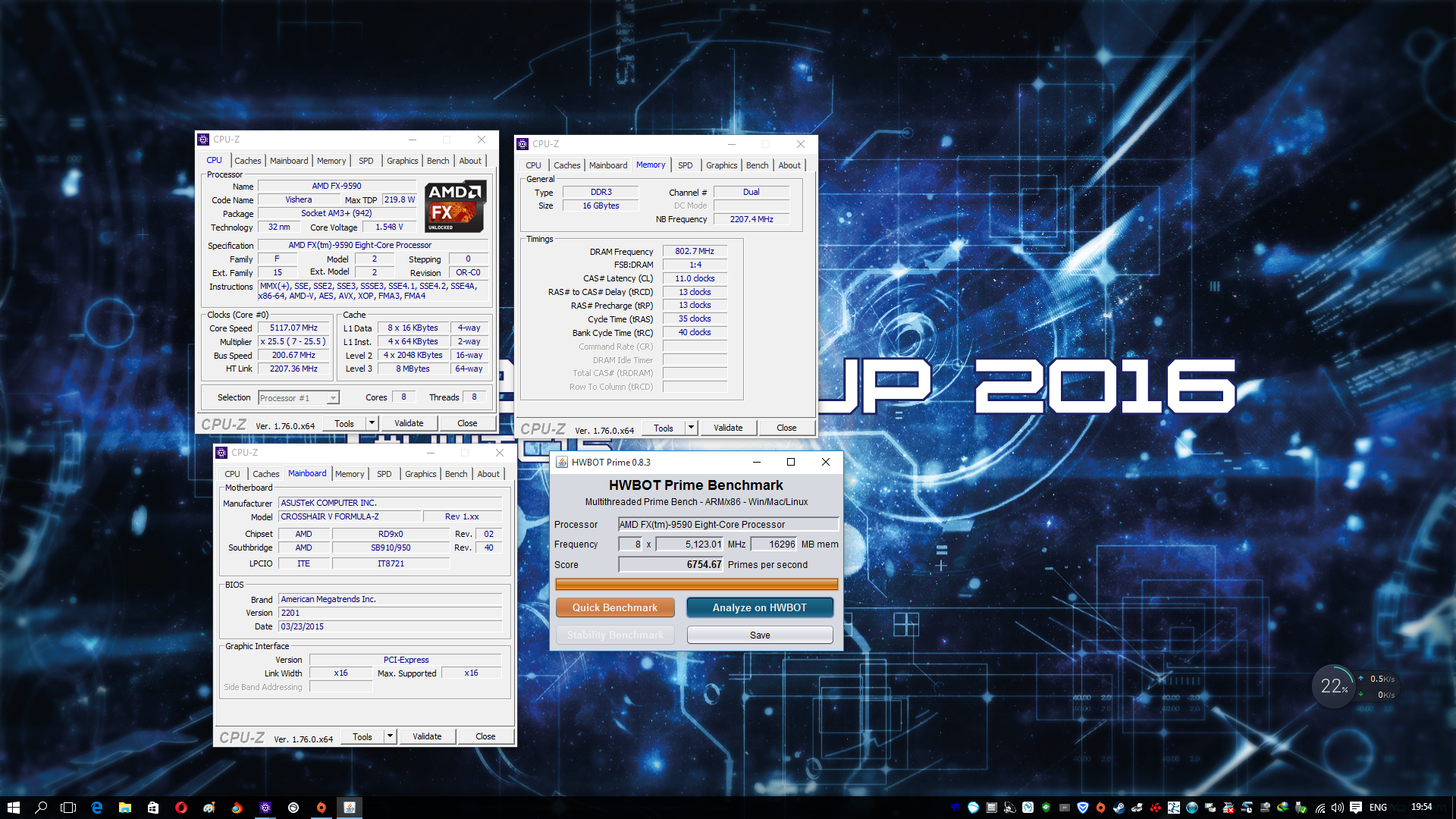The image size is (1456, 819).
Task: Click the ENG language indicator
Action: 1378,808
